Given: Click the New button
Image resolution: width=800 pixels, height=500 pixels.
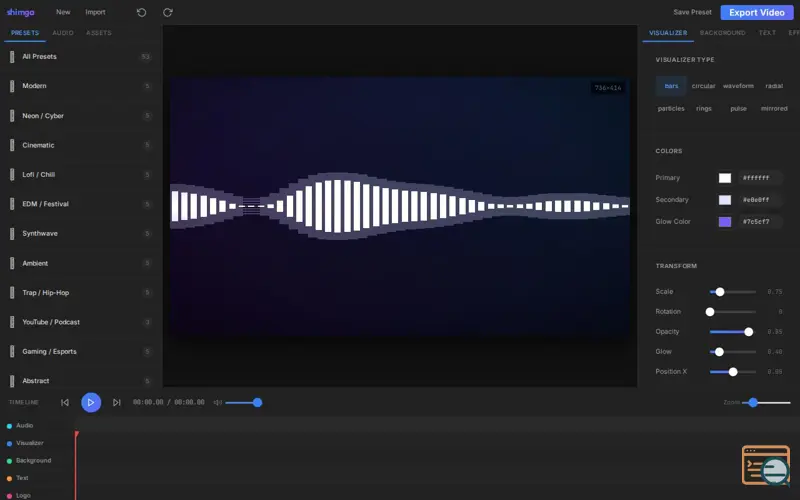Looking at the screenshot, I should click(63, 12).
